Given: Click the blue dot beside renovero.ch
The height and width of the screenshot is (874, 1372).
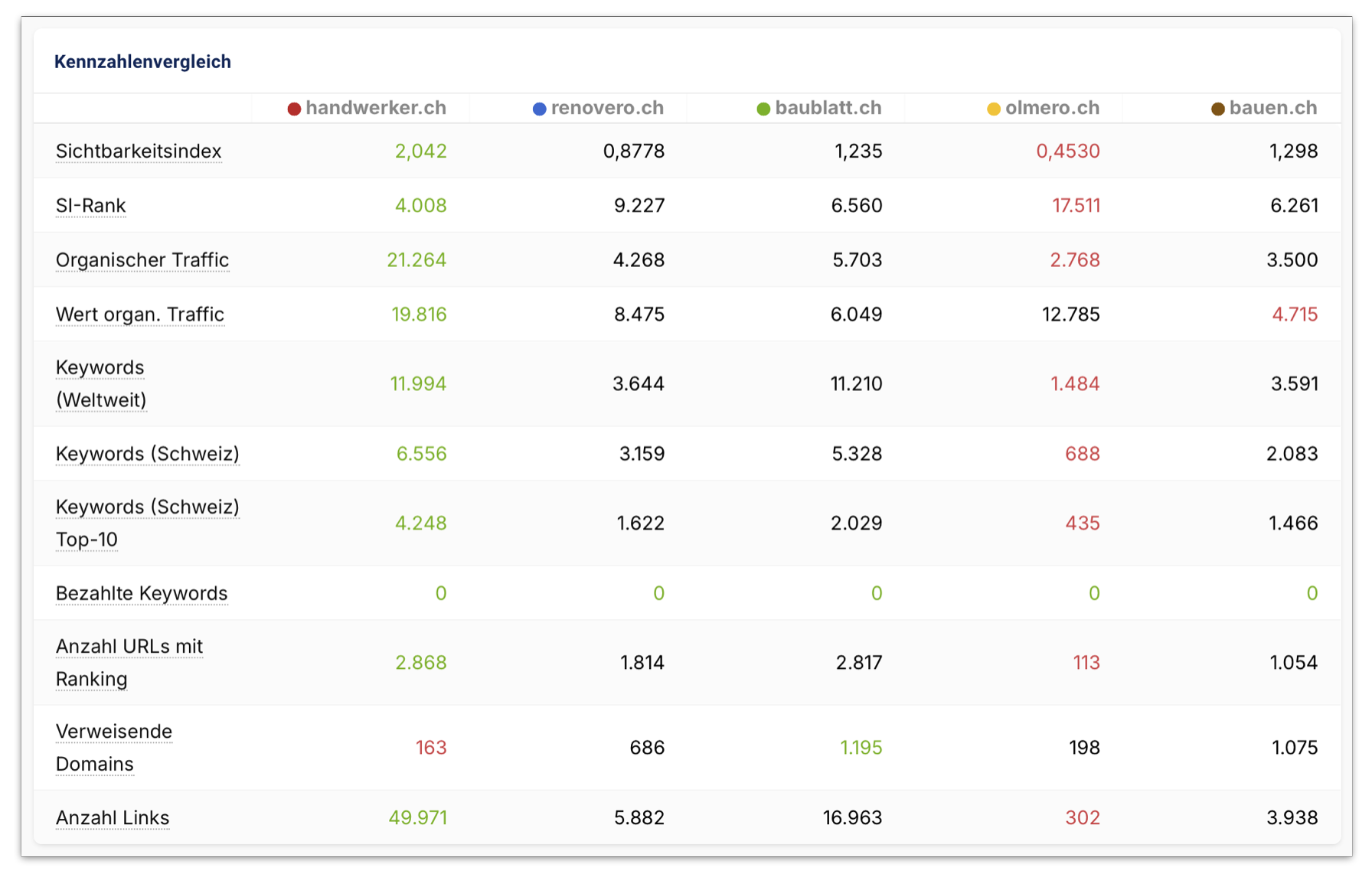Looking at the screenshot, I should 539,109.
